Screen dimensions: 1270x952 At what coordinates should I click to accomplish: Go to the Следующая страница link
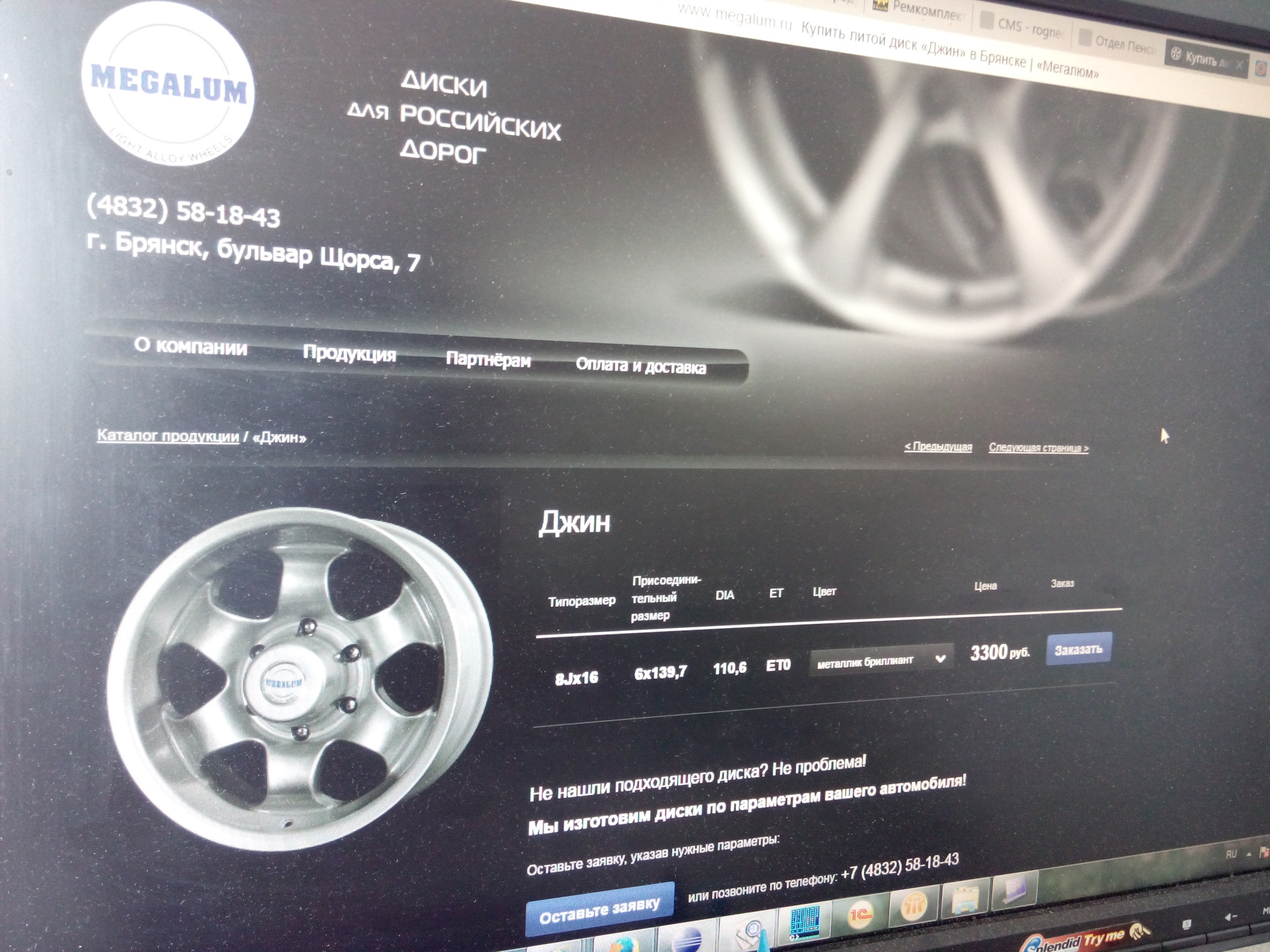1038,448
